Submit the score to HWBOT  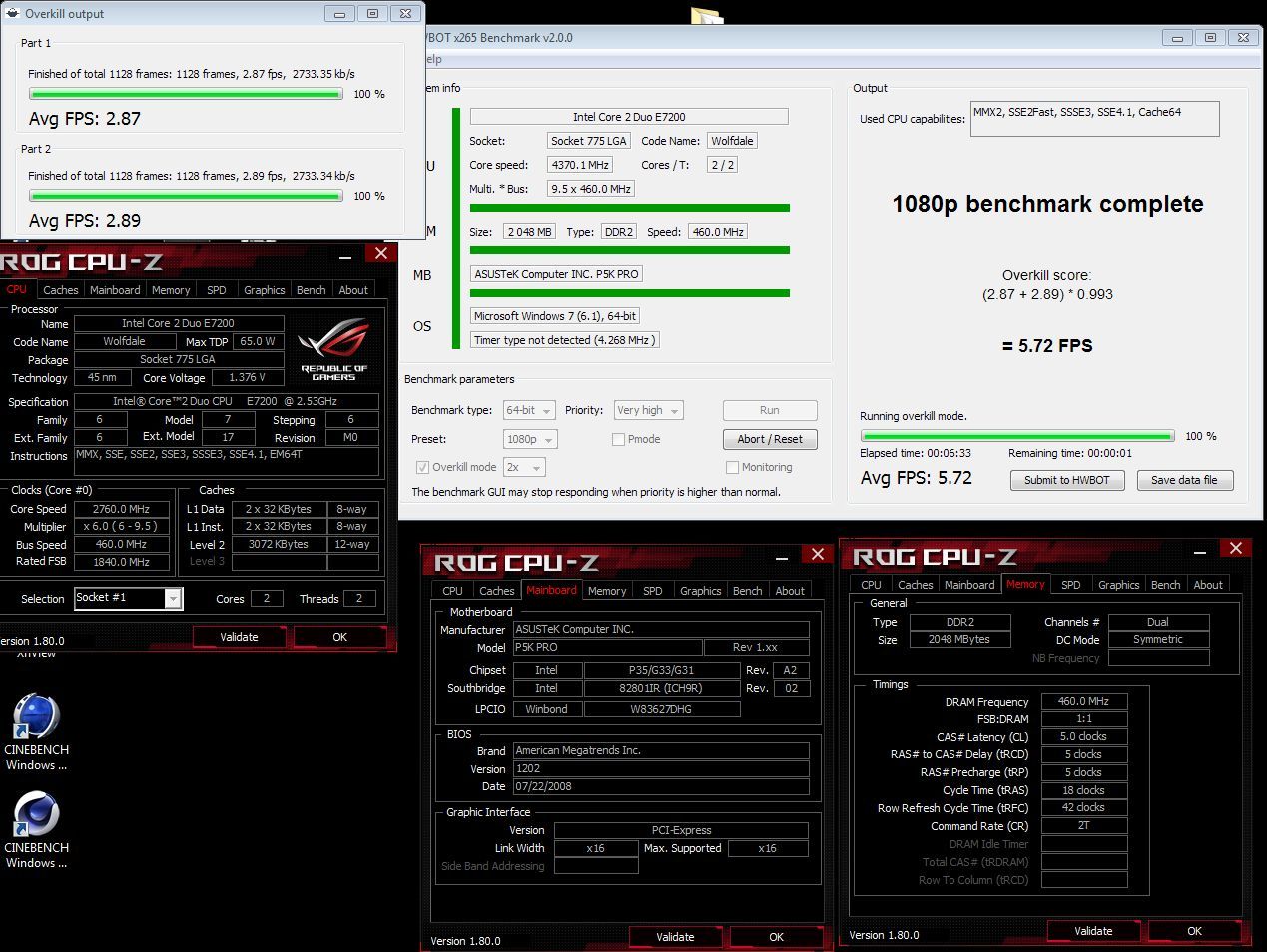point(1066,480)
